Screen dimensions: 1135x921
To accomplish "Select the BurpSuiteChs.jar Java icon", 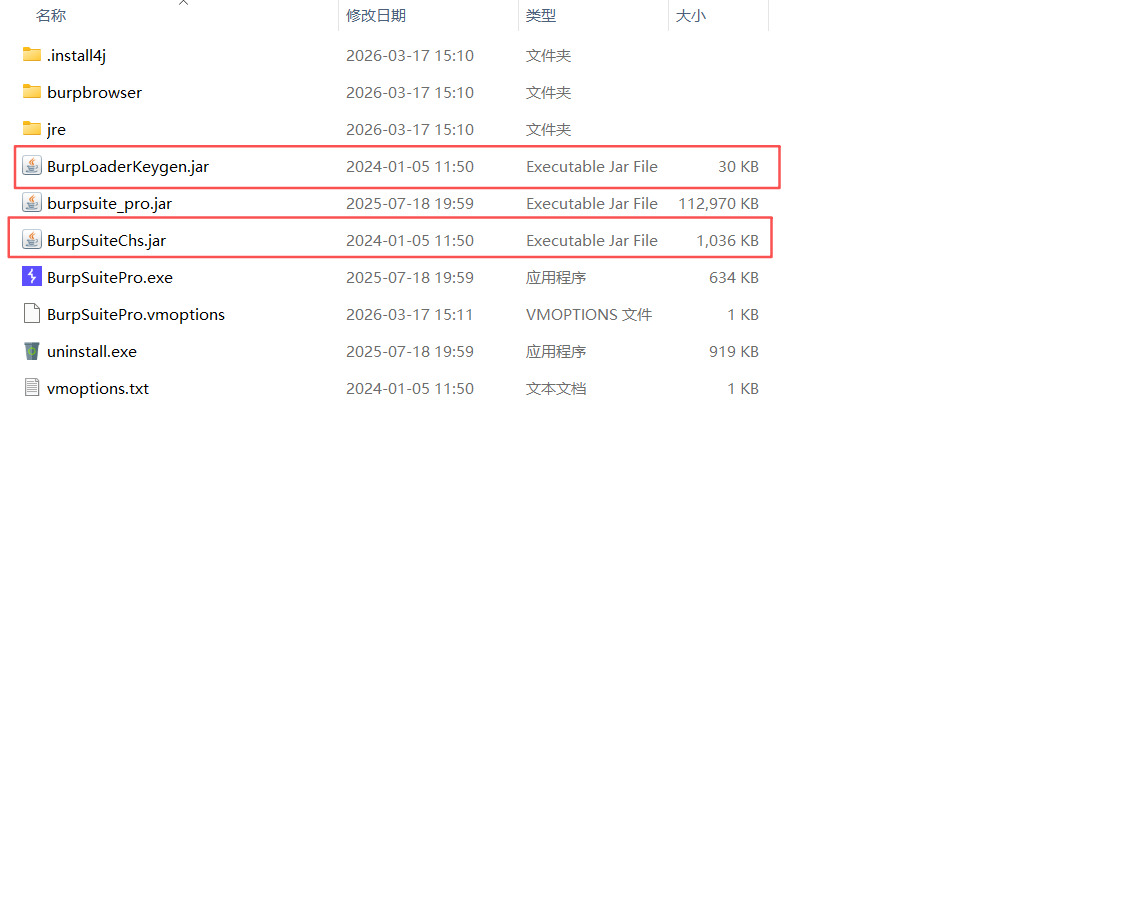I will (32, 240).
